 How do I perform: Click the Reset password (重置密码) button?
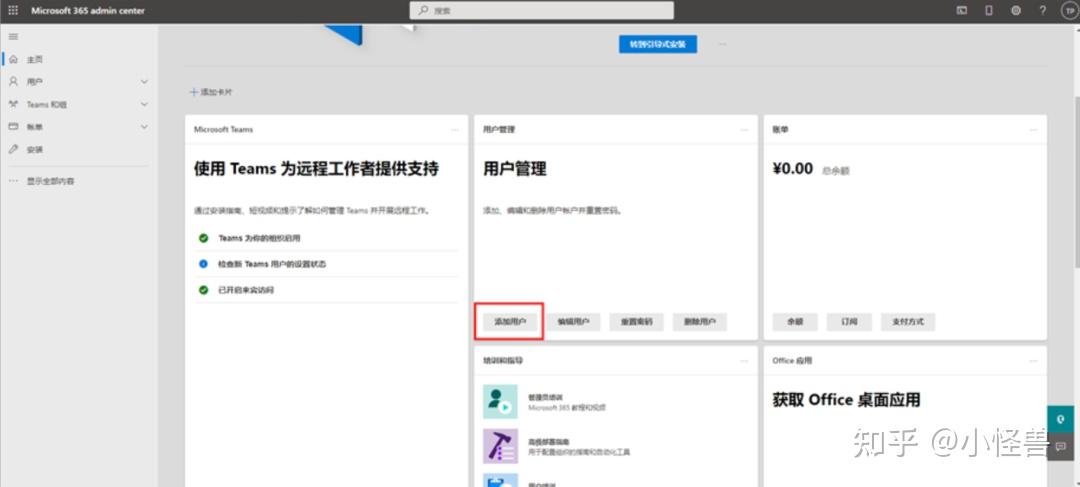[x=636, y=322]
